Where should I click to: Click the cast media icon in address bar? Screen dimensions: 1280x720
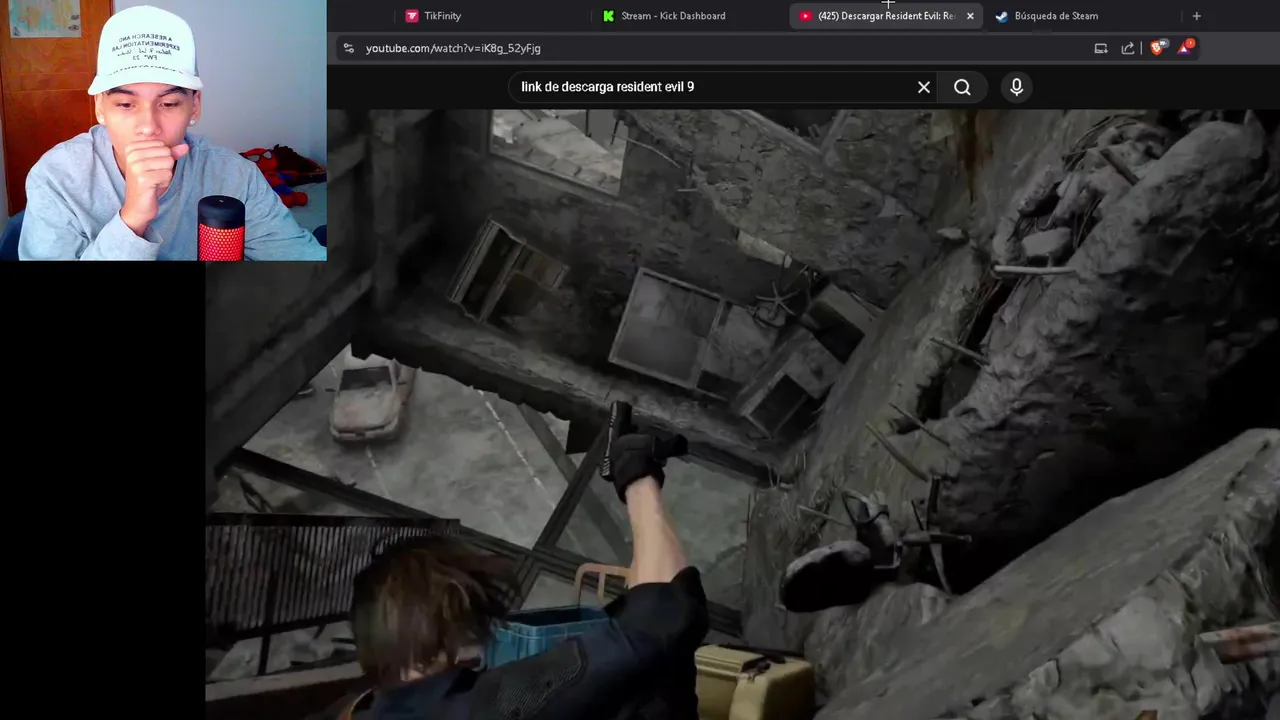(x=1101, y=48)
